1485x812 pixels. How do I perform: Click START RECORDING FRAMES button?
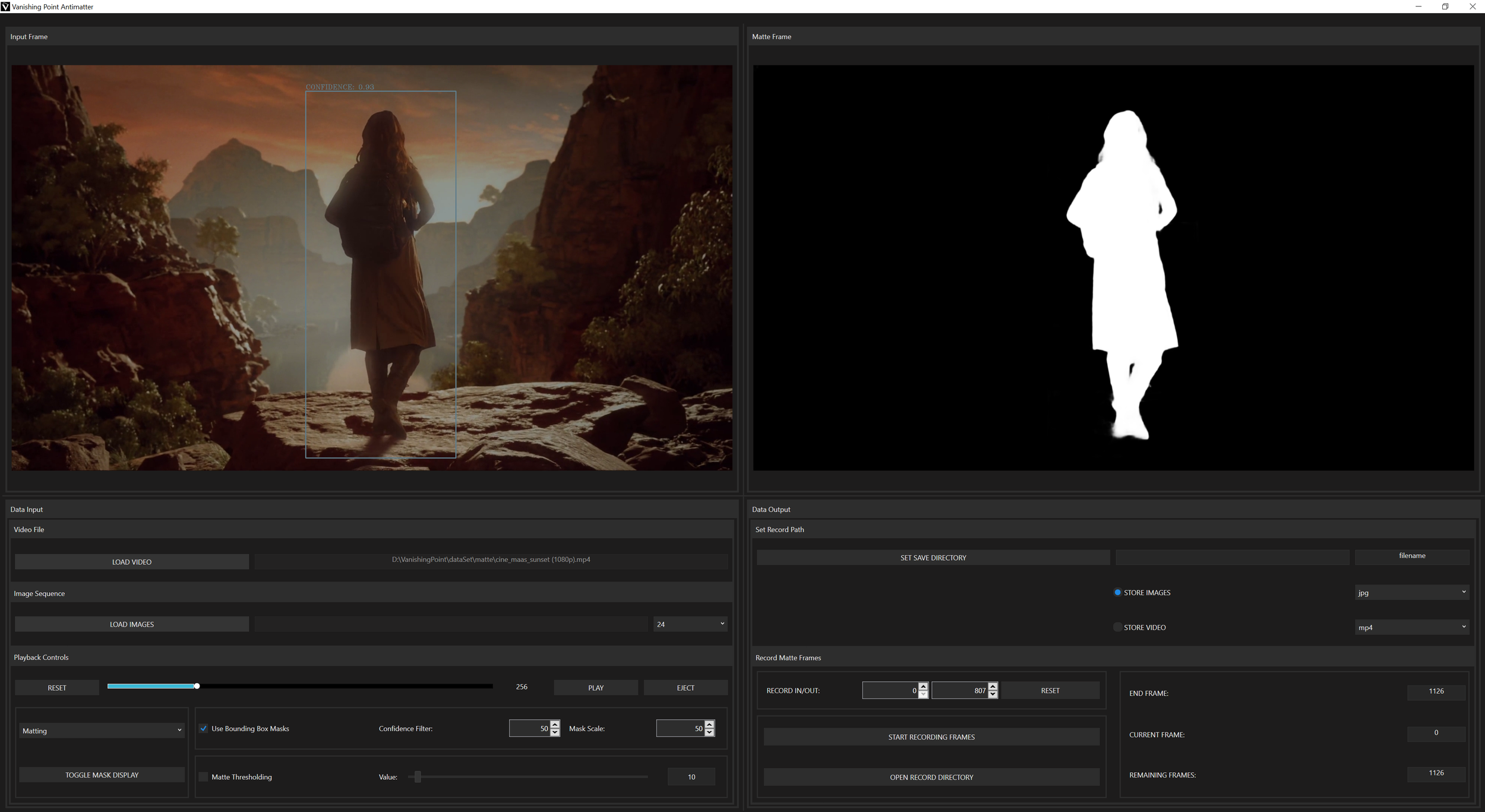(931, 737)
